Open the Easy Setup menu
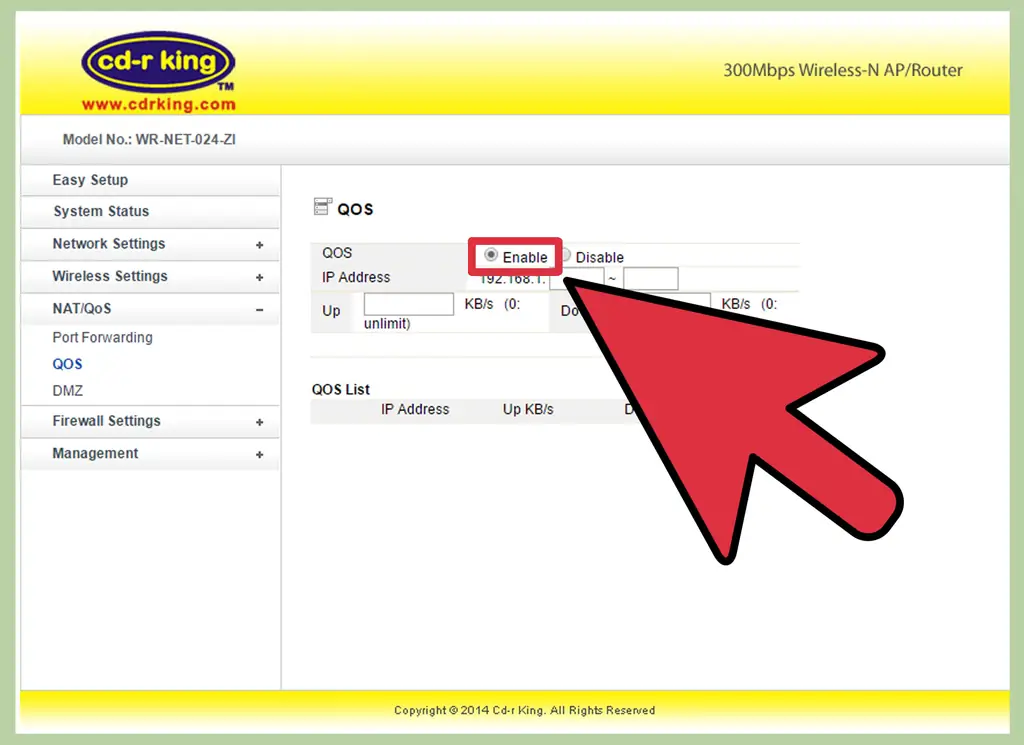Viewport: 1024px width, 745px height. click(90, 180)
